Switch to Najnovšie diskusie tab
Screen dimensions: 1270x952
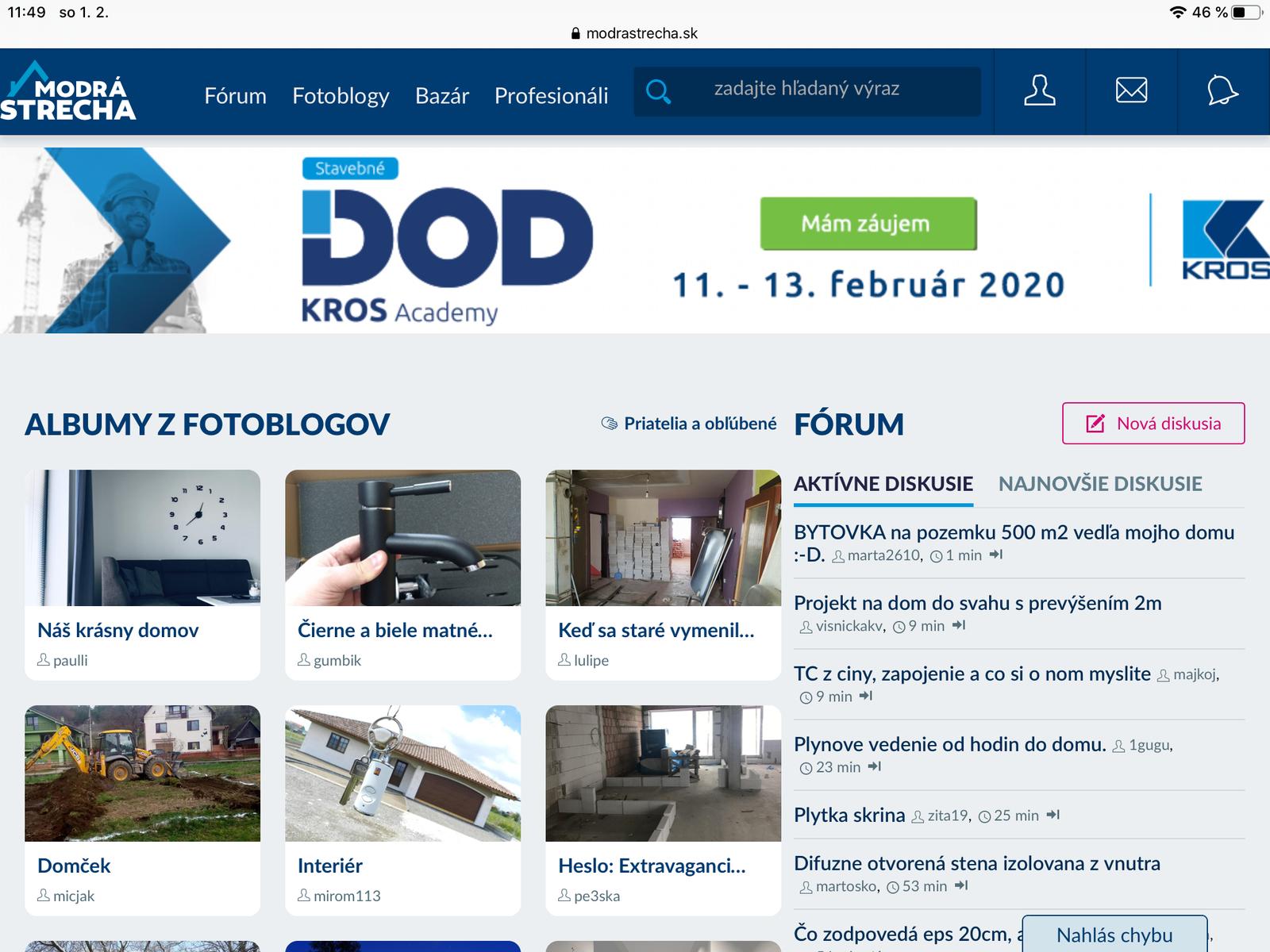1100,484
